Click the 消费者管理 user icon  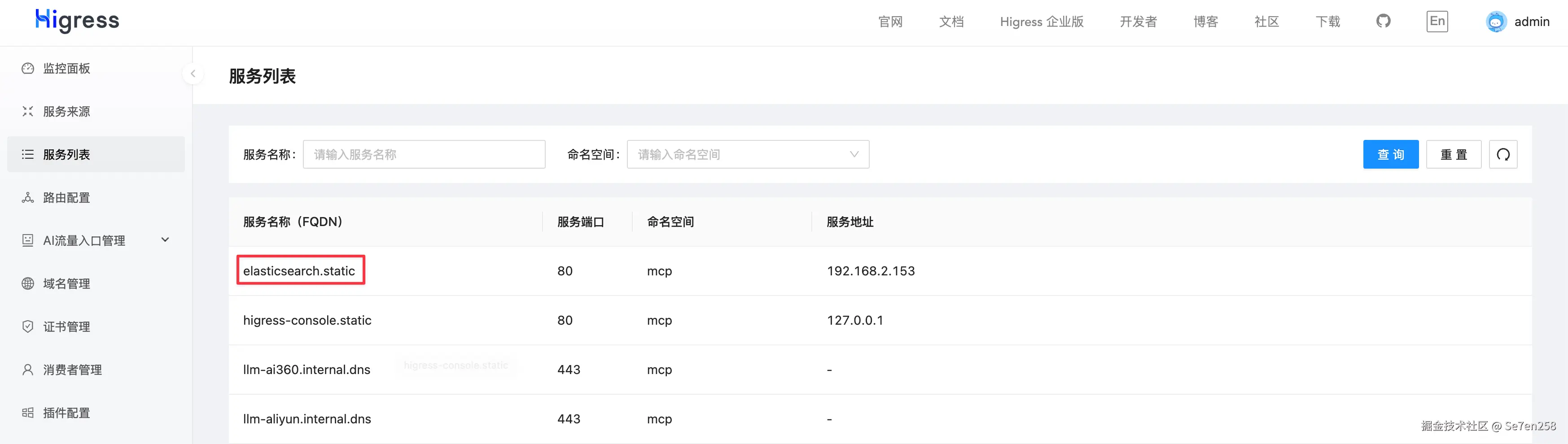tap(27, 370)
